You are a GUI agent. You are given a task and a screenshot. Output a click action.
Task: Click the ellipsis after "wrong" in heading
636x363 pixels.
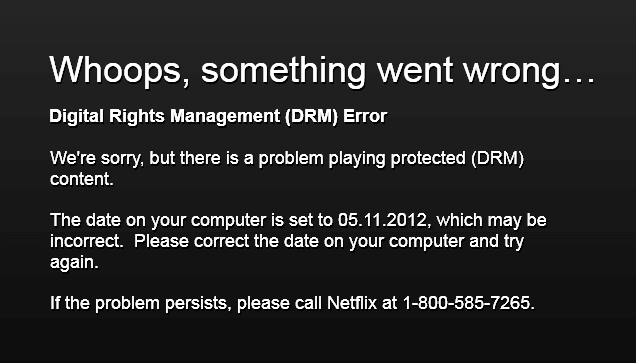580,79
